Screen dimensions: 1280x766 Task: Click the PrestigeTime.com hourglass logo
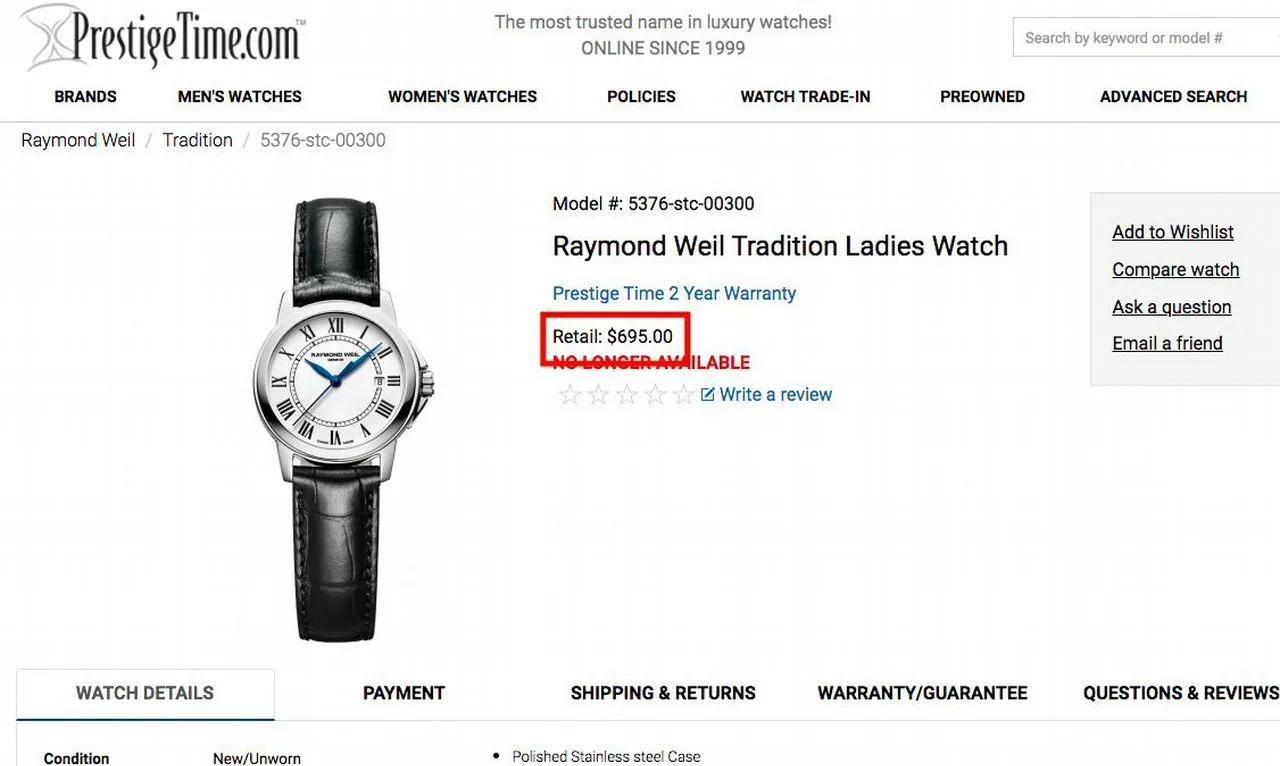pos(163,36)
